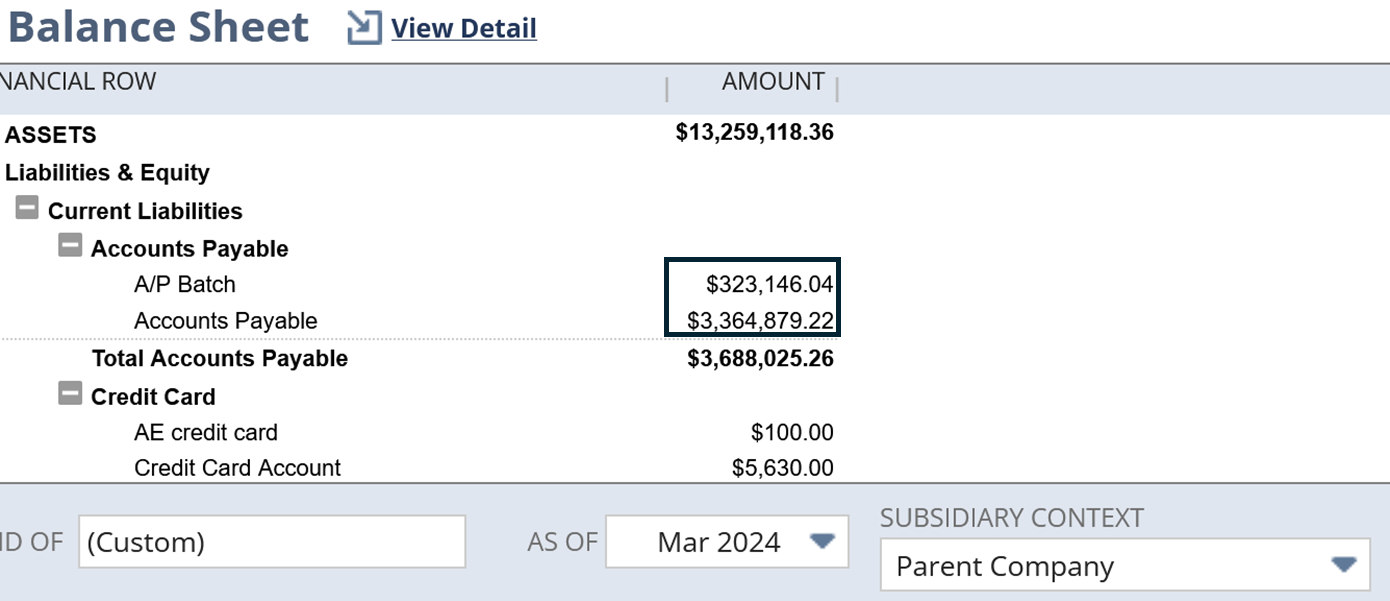Click the ASSETS total $13,259,118.36
Image resolution: width=1390 pixels, height=601 pixels.
755,133
